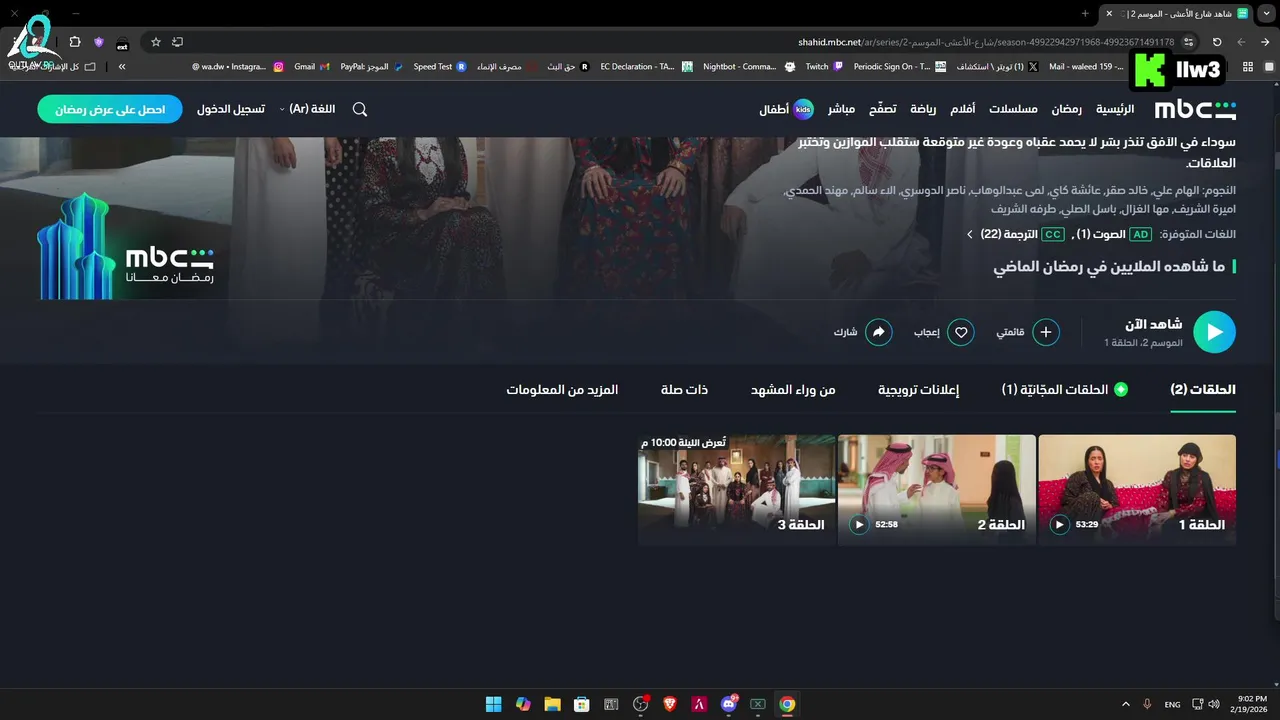
Task: Add the show to My List
Action: pyautogui.click(x=1046, y=332)
